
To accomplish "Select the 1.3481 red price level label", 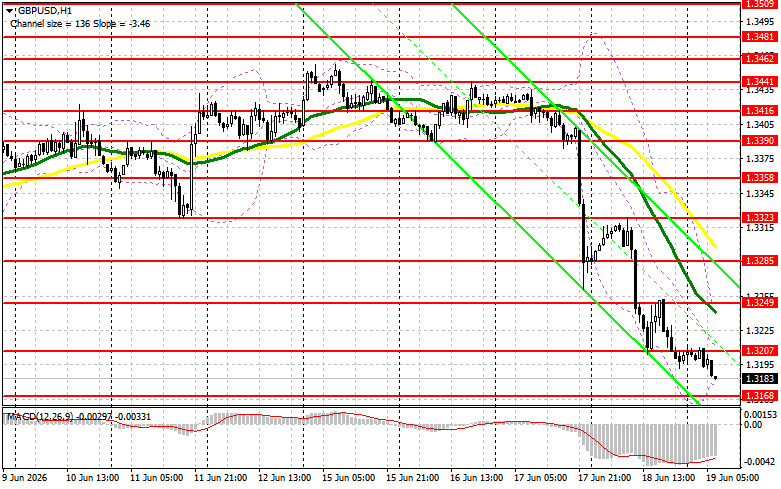I will [x=760, y=37].
